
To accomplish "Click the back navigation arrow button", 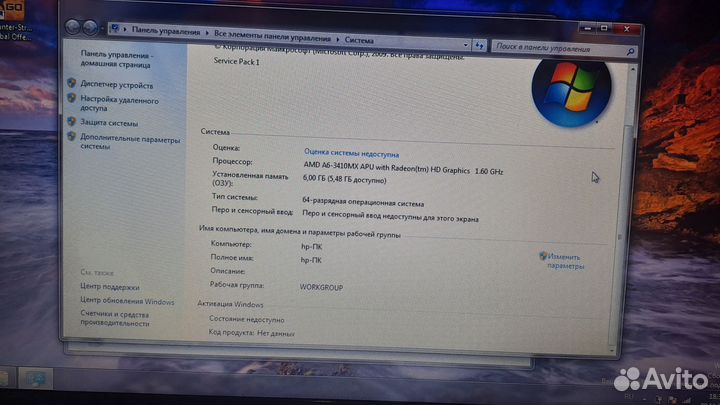I will pyautogui.click(x=72, y=25).
